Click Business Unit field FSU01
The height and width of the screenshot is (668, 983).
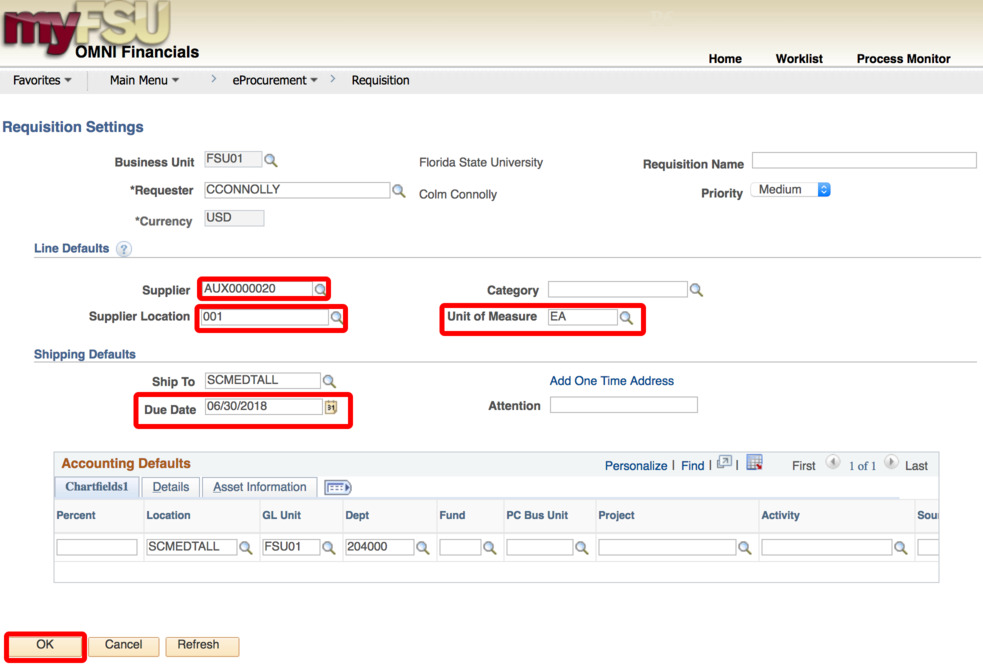[233, 159]
